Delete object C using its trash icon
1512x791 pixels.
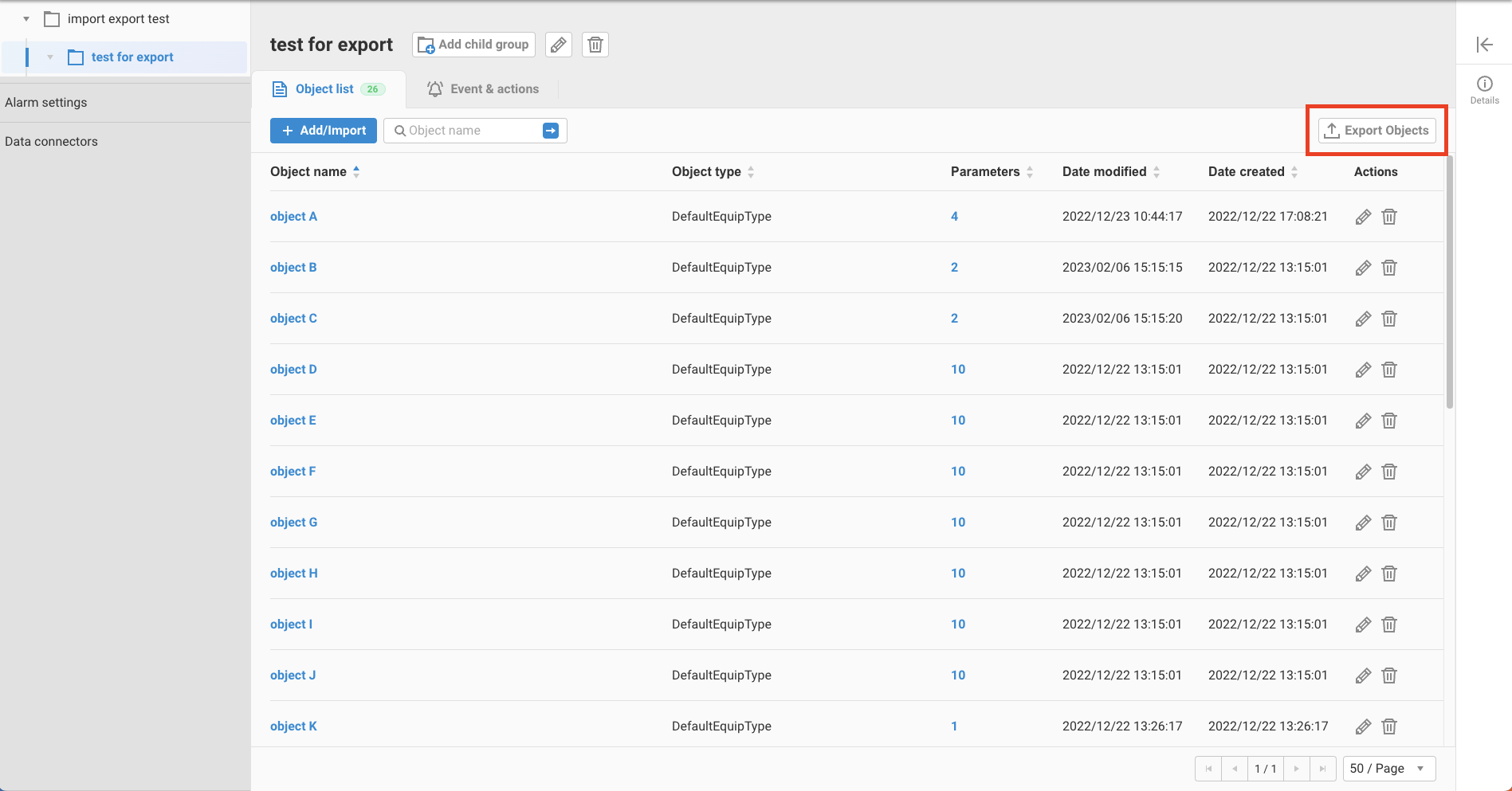pyautogui.click(x=1389, y=319)
